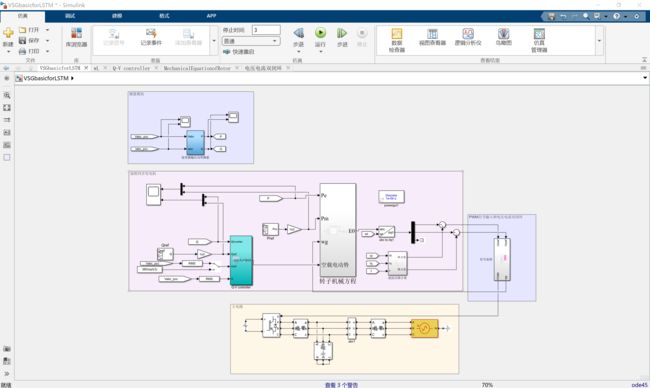Select the blue block in the top purple area
Viewport: 650px width, 388px height.
tap(195, 143)
